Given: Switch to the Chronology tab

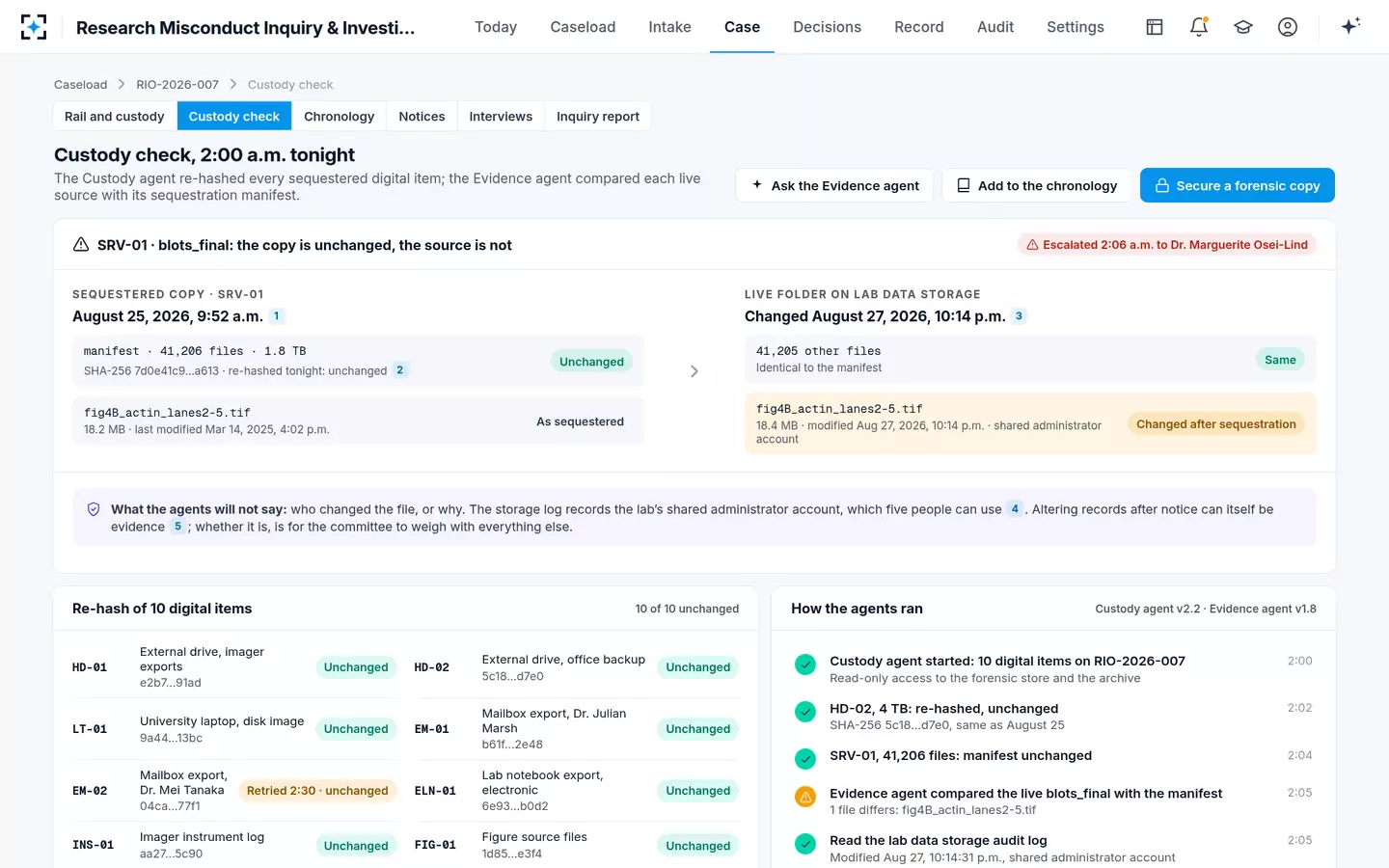Looking at the screenshot, I should pyautogui.click(x=339, y=116).
